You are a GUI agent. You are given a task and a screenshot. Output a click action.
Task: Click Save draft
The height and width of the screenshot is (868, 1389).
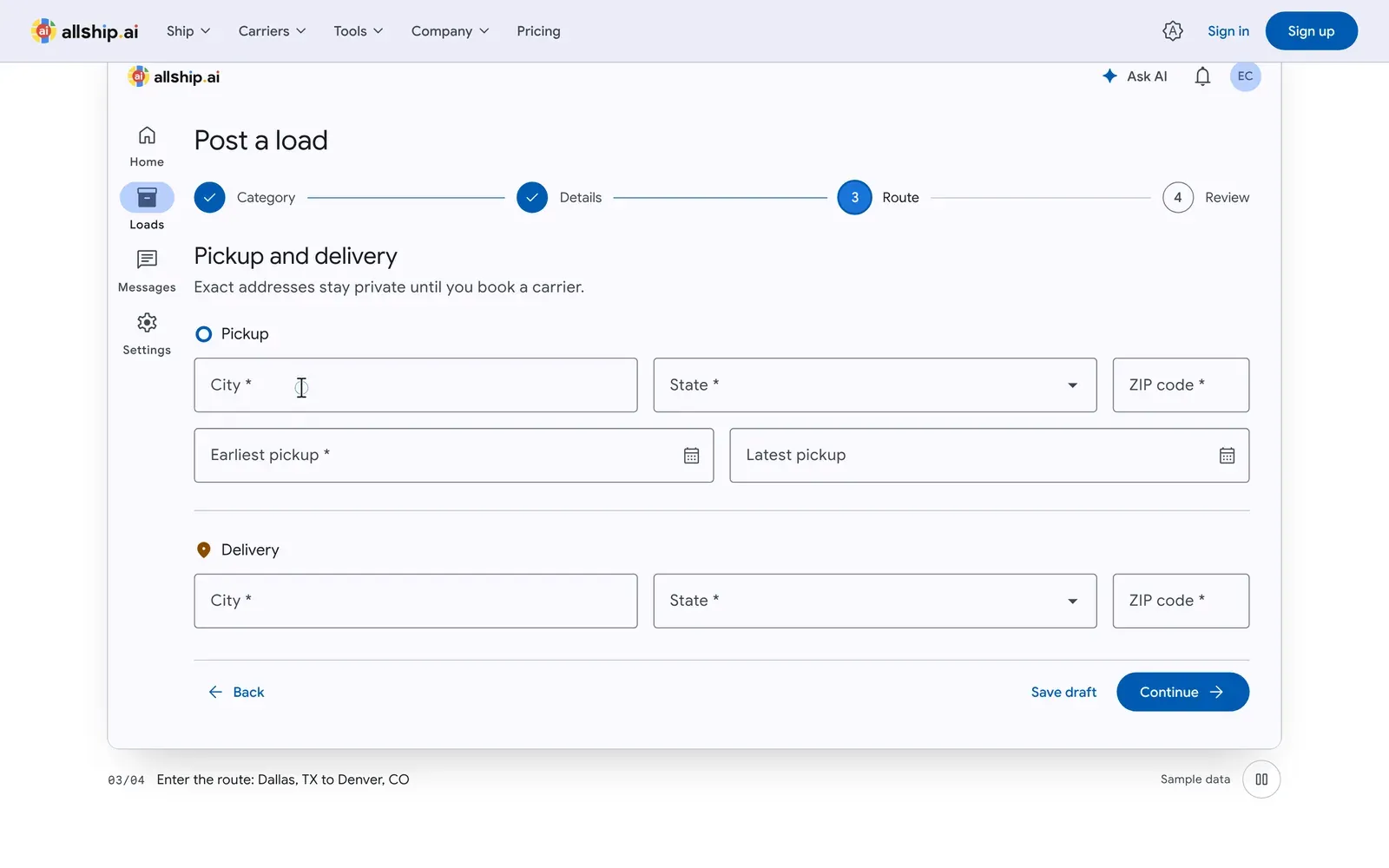[x=1063, y=692]
